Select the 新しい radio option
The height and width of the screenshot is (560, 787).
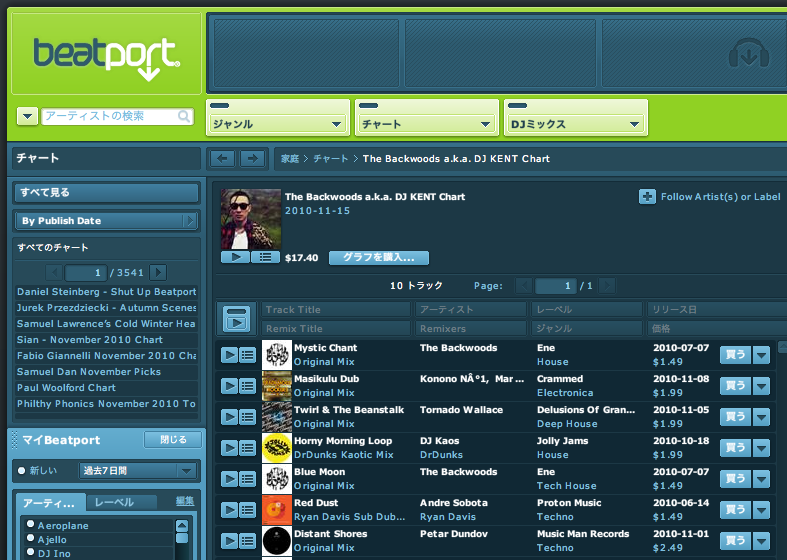[22, 471]
